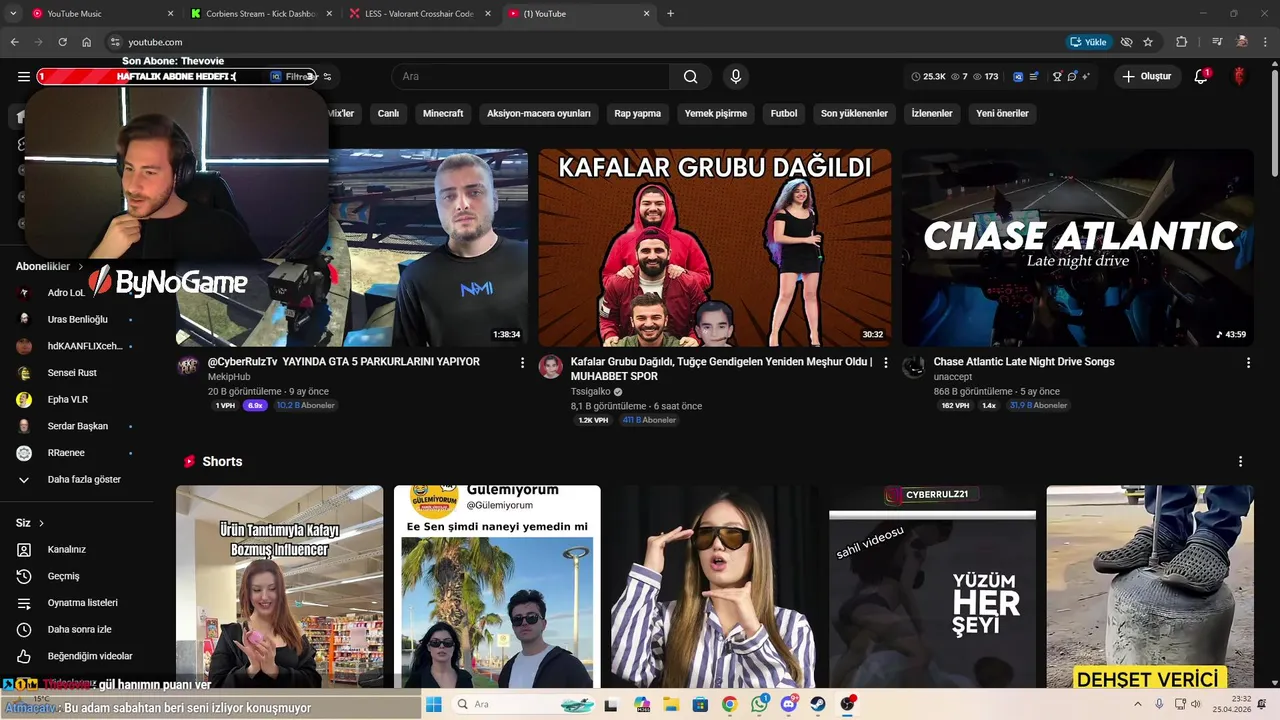Viewport: 1280px width, 720px height.
Task: Switch to the YouTube Music tab
Action: click(x=103, y=14)
